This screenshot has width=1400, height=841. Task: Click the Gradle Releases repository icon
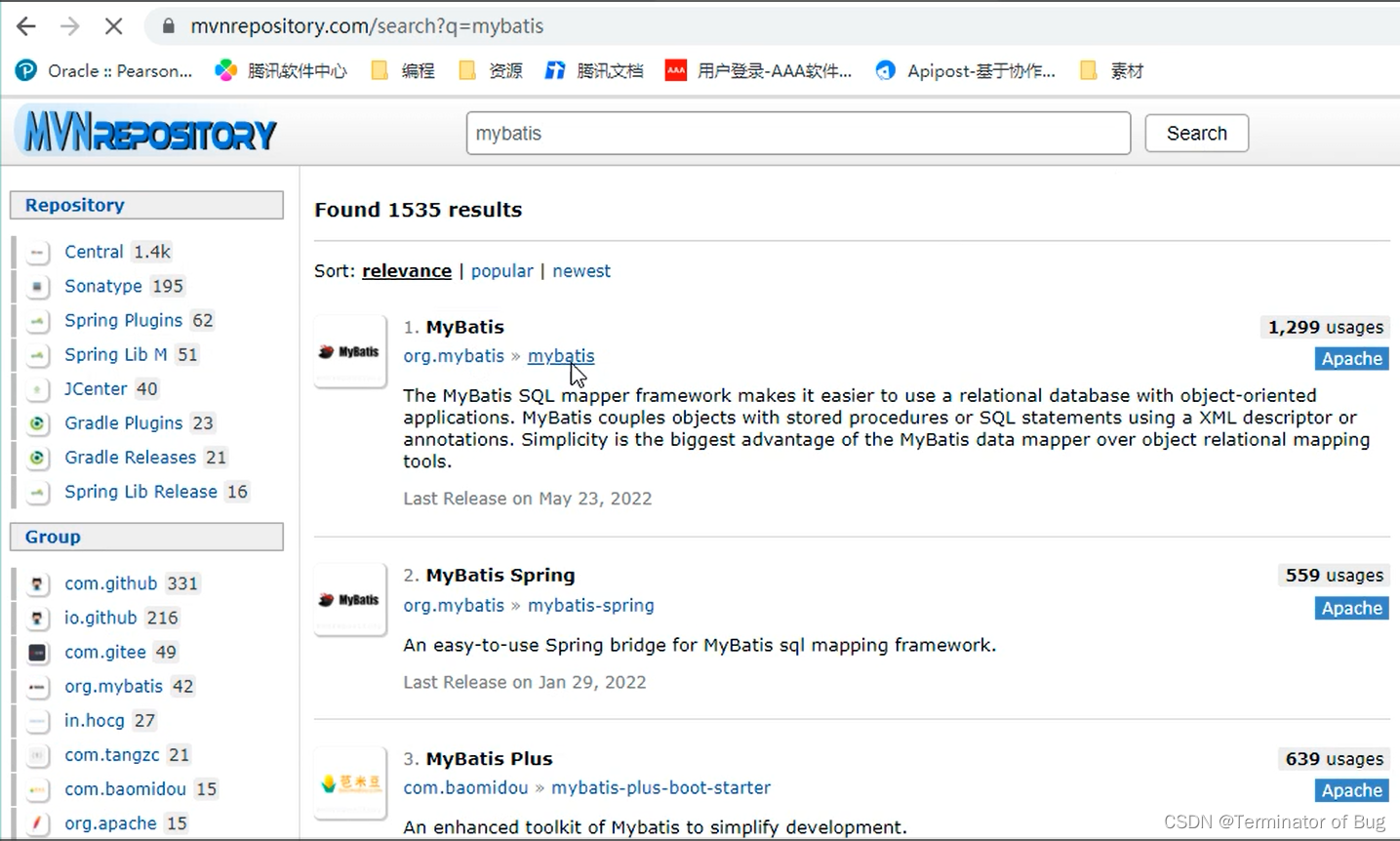(x=37, y=458)
